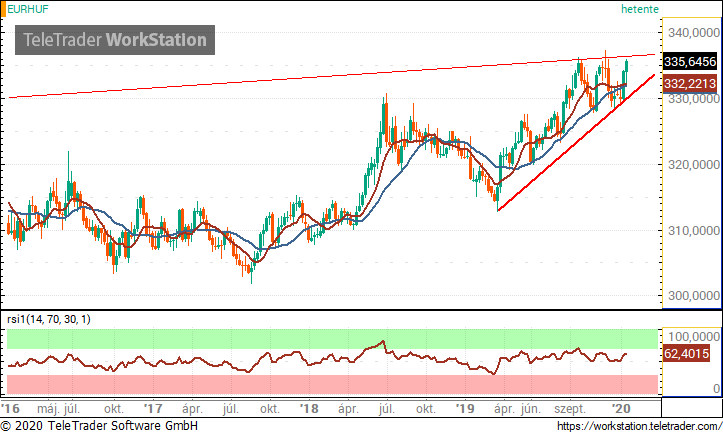Click the '20 year label on time axis
Image resolution: width=723 pixels, height=435 pixels.
(621, 409)
